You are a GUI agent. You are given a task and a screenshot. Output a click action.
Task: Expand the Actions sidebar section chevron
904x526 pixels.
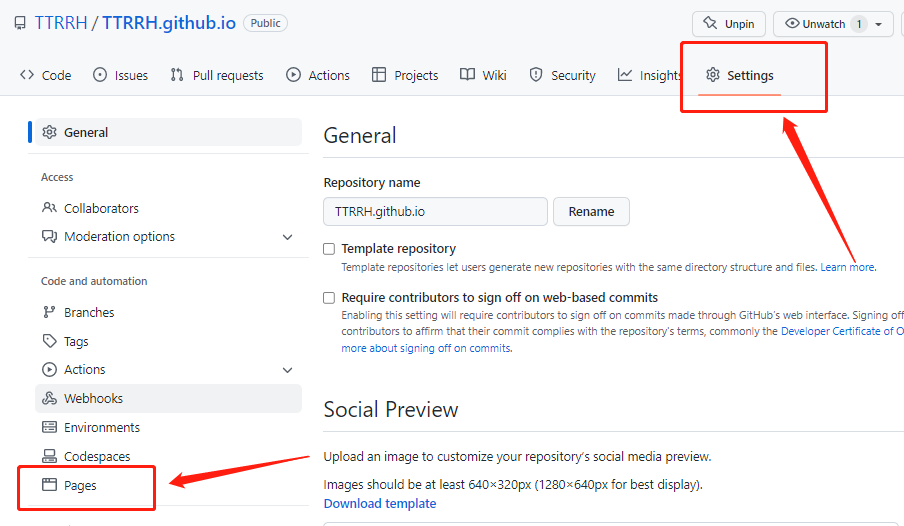[288, 370]
